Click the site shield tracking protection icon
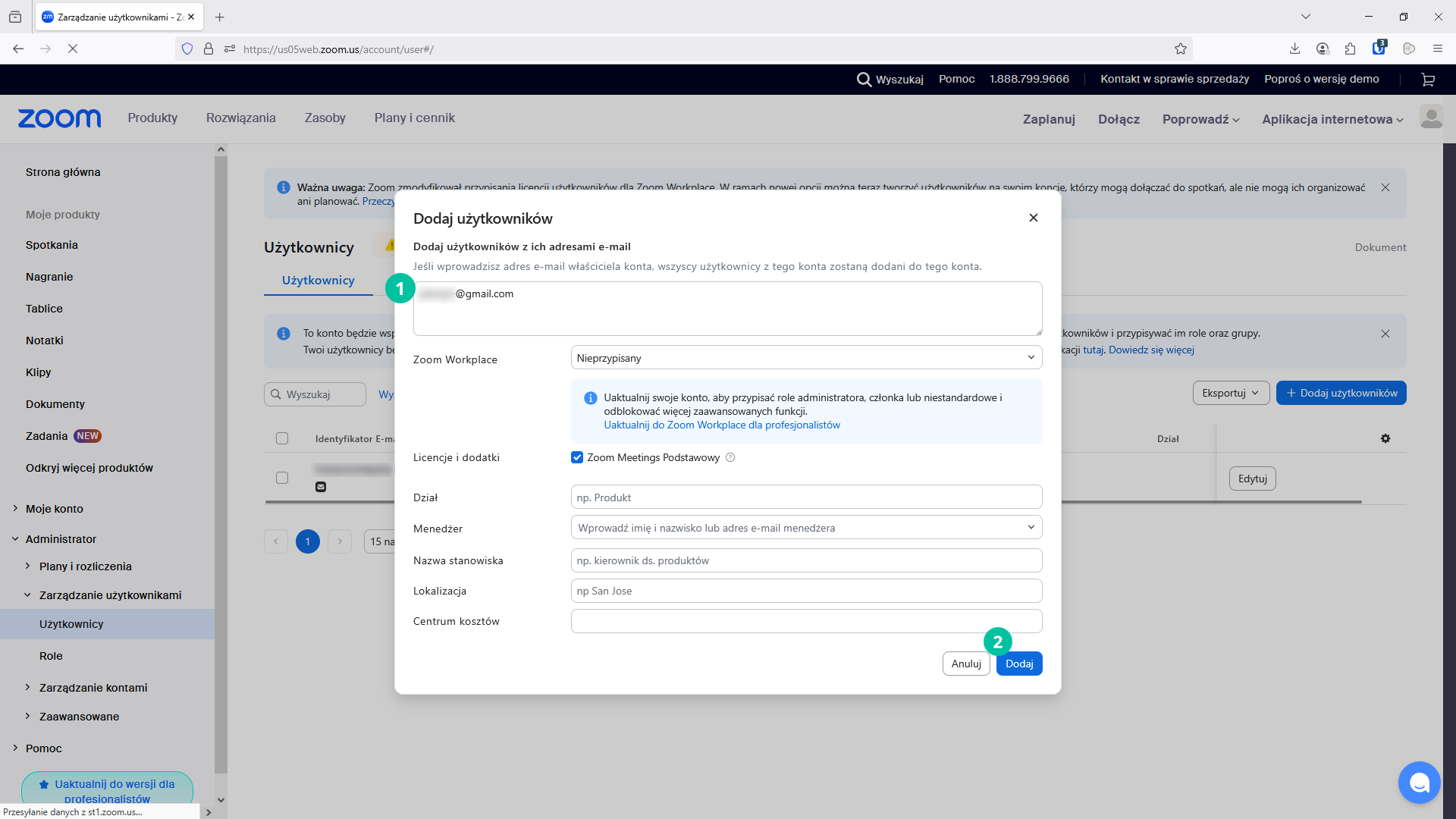Image resolution: width=1456 pixels, height=819 pixels. tap(187, 49)
